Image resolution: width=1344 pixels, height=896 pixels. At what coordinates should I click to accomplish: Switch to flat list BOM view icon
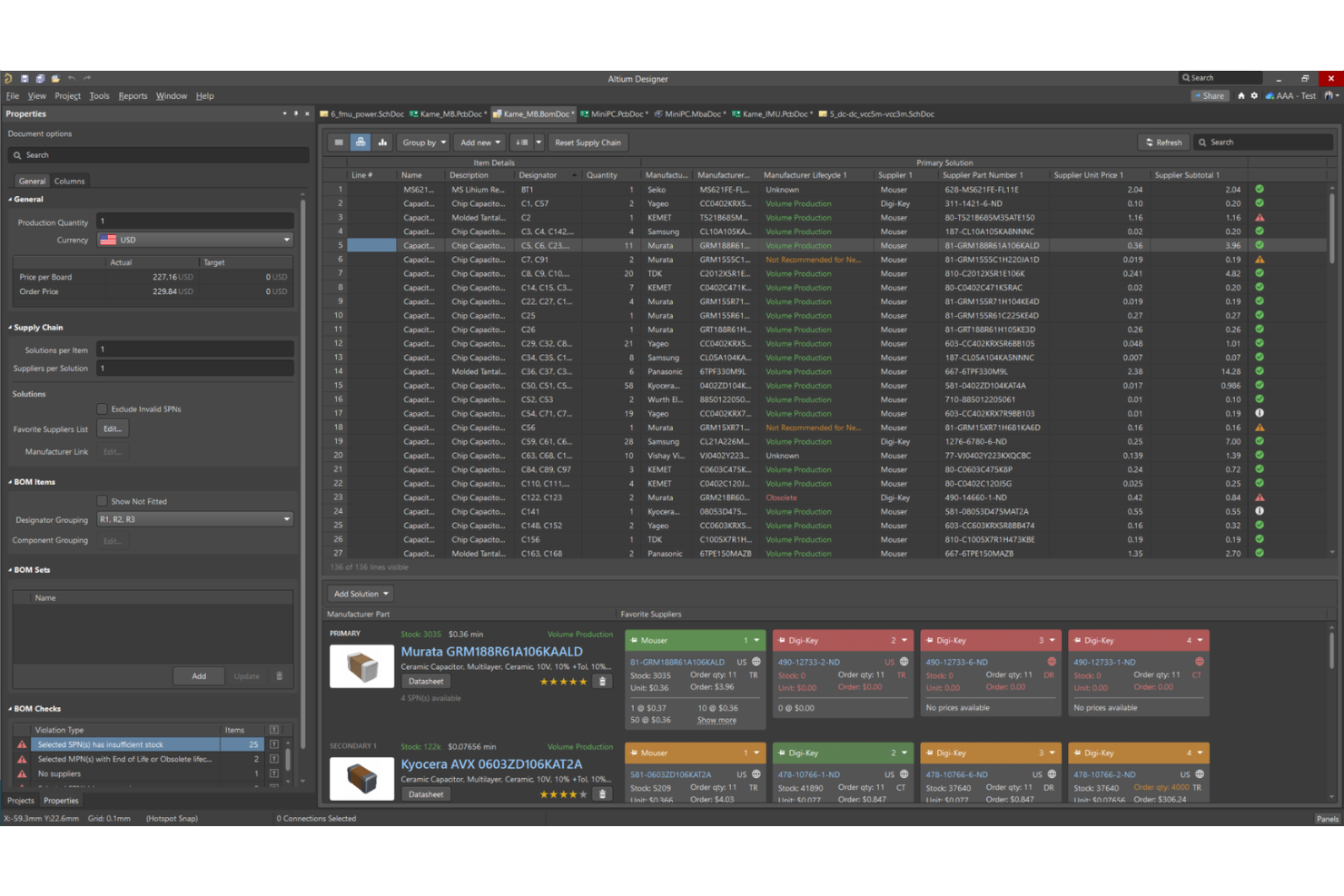[339, 143]
